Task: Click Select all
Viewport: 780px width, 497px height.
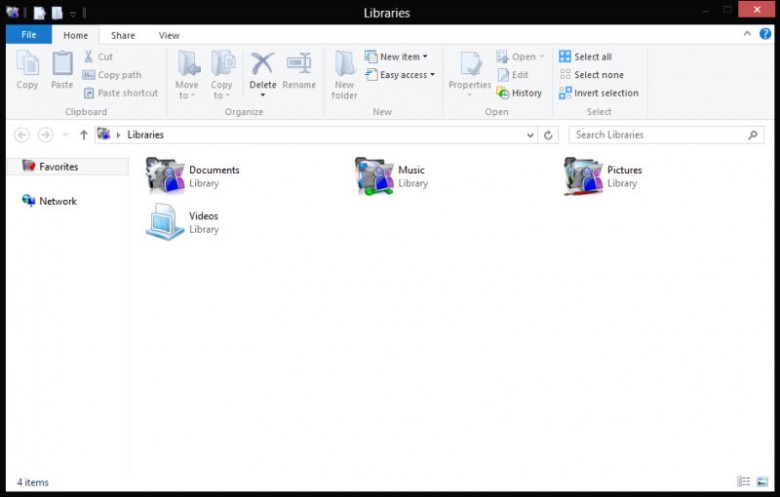Action: click(x=585, y=56)
